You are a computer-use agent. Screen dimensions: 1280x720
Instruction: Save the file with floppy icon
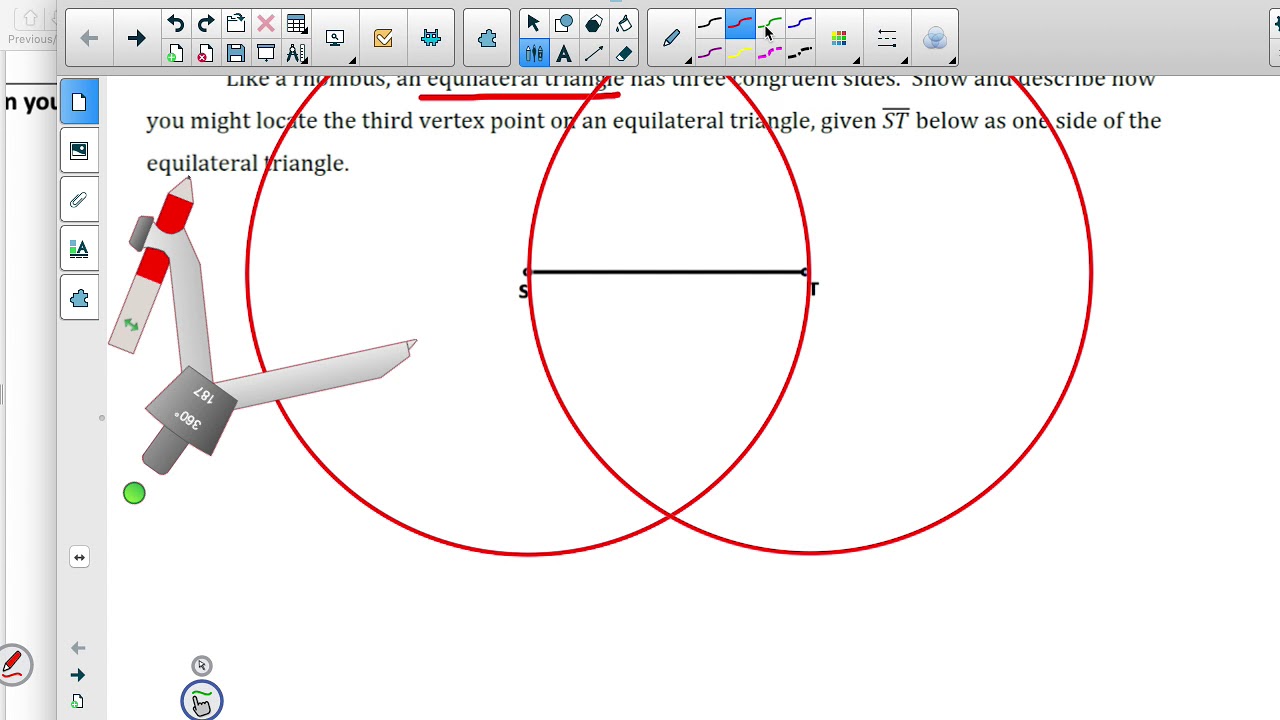[x=236, y=53]
